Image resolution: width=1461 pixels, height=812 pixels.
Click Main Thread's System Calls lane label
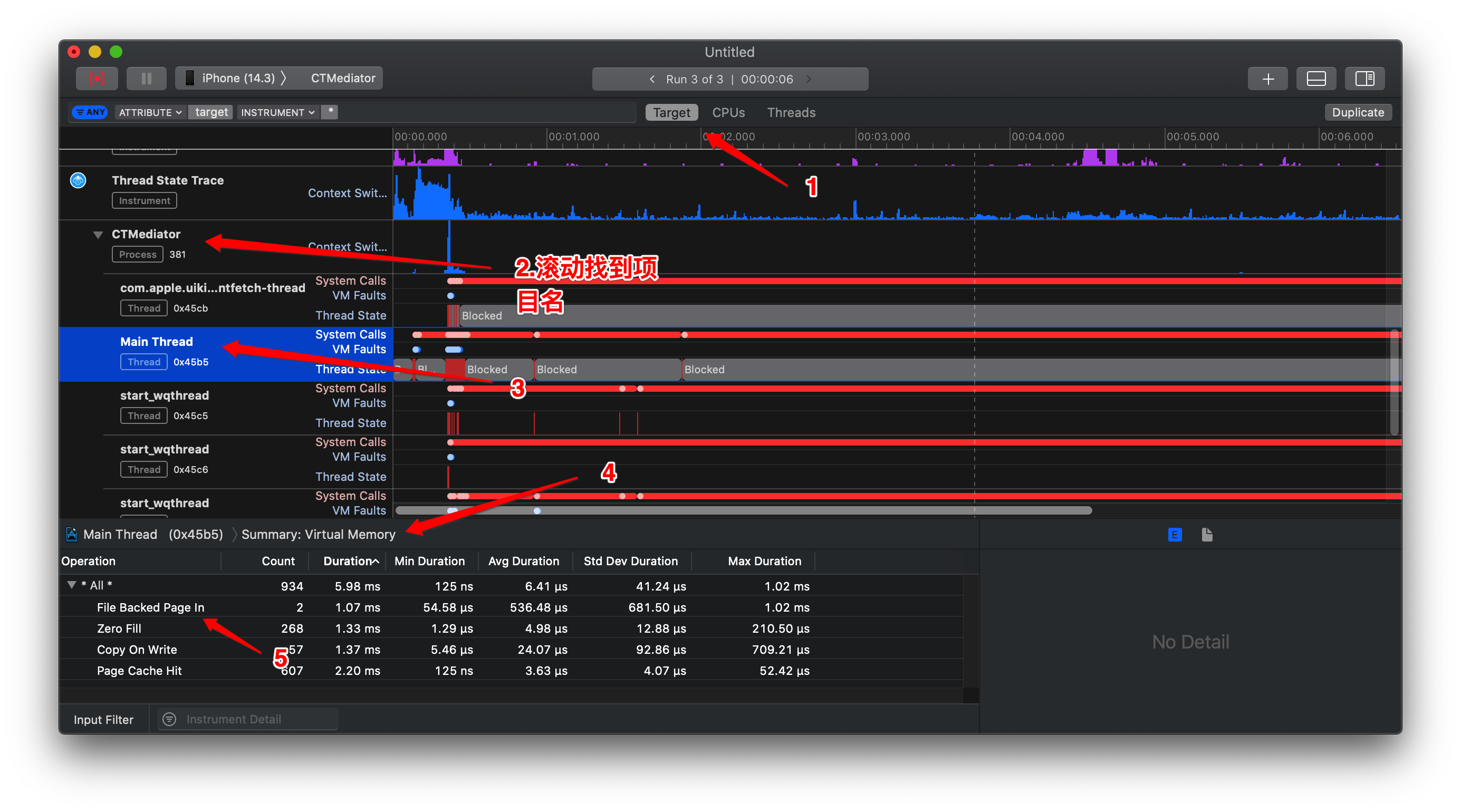coord(351,334)
